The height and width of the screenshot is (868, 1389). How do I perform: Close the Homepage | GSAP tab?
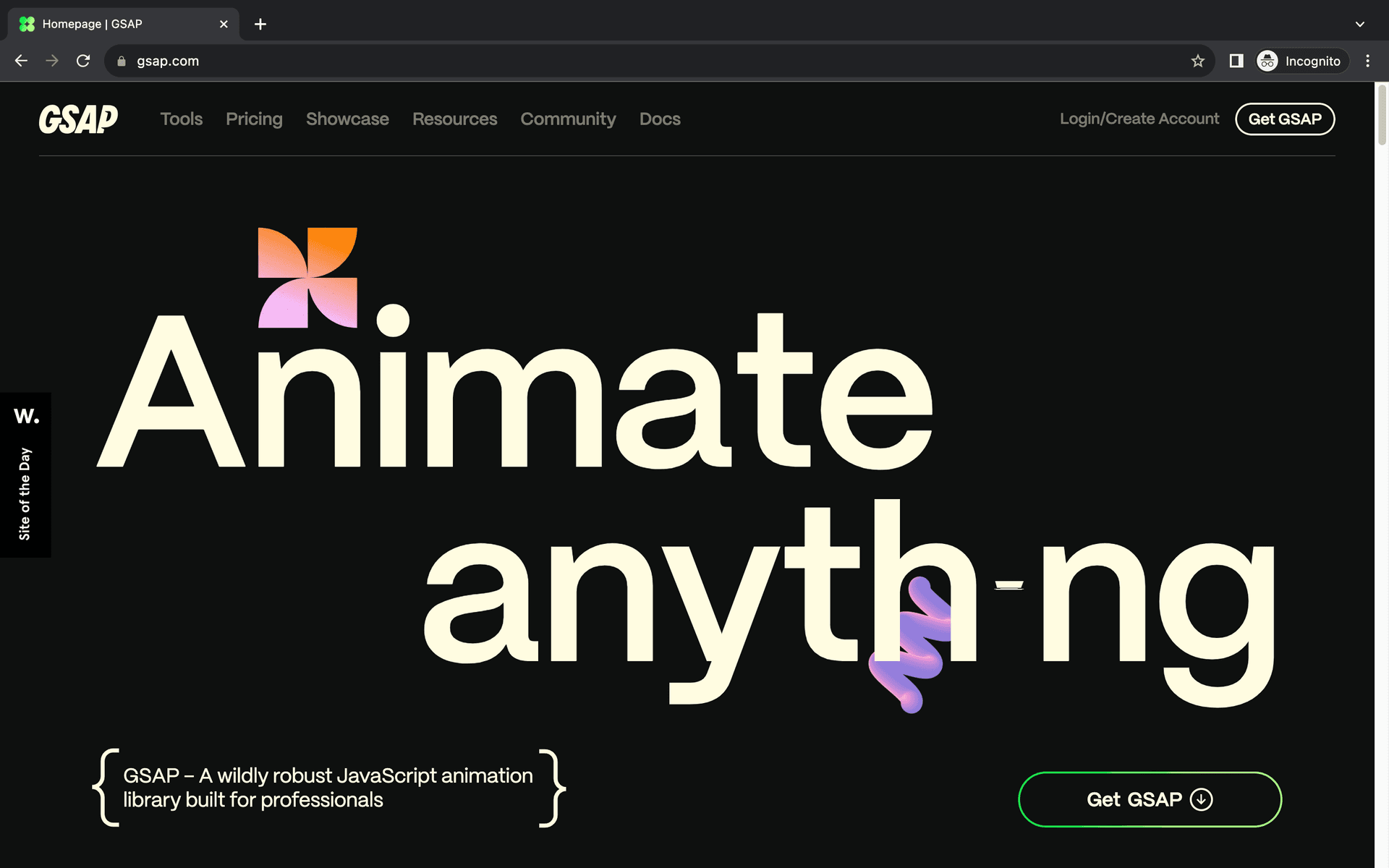tap(224, 24)
